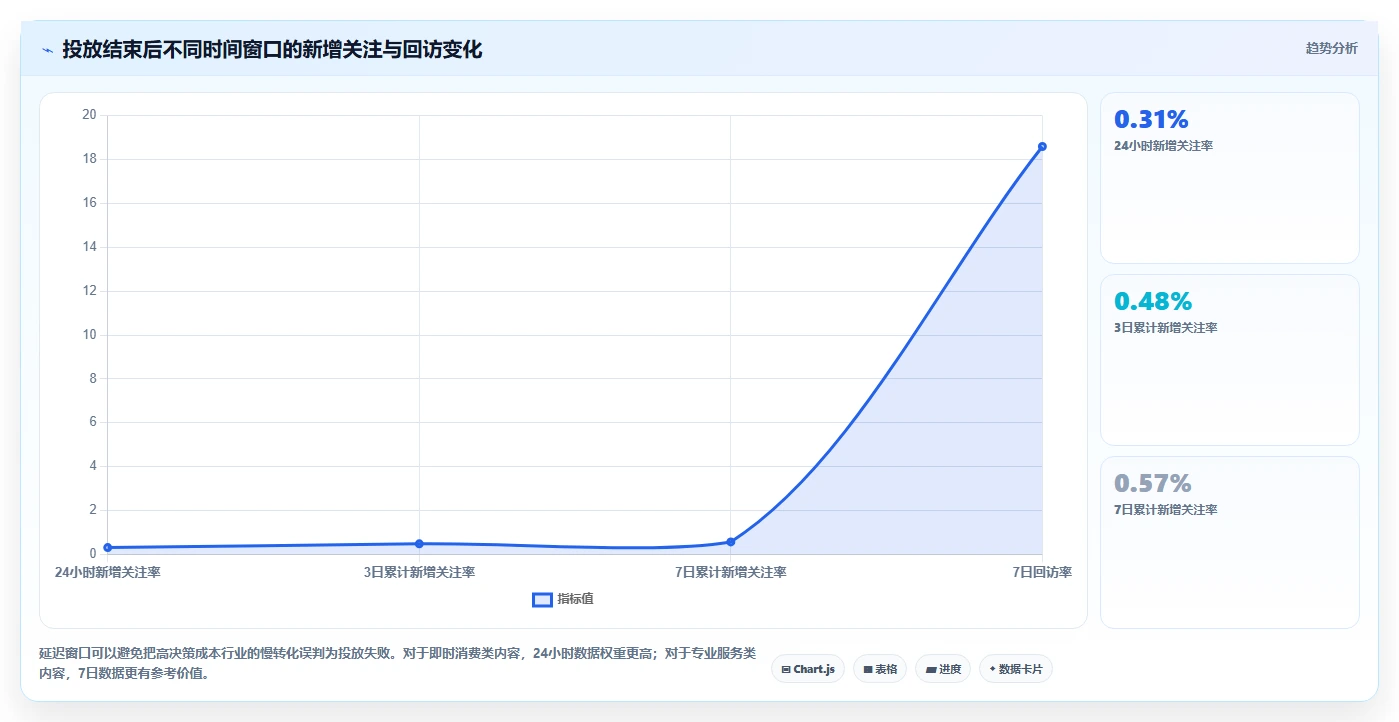This screenshot has width=1399, height=722.
Task: Click the 24小时新增关注率 data point
Action: 108,547
